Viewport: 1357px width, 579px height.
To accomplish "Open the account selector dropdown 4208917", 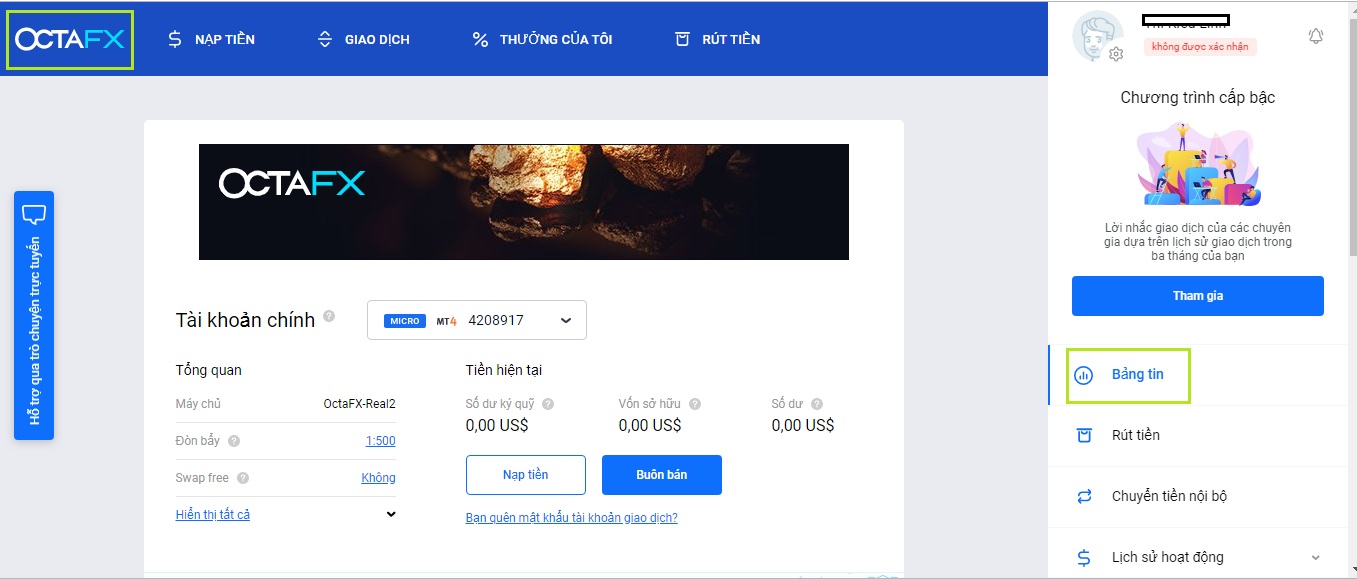I will [477, 320].
